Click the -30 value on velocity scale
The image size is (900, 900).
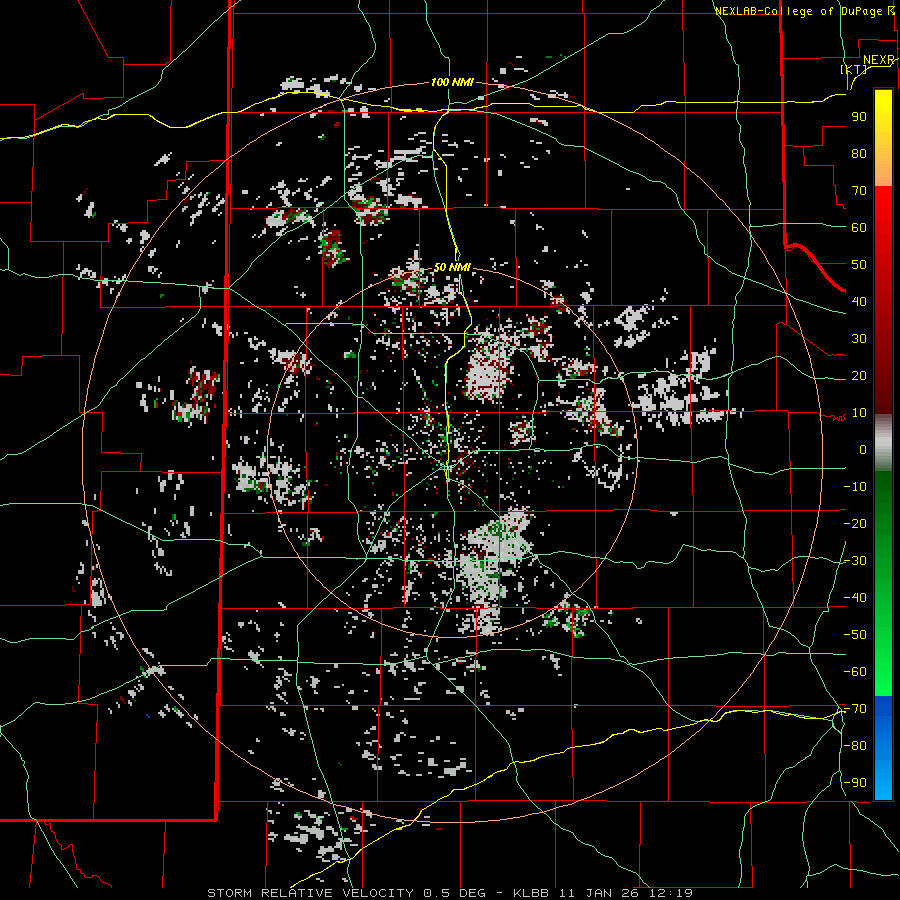click(855, 561)
